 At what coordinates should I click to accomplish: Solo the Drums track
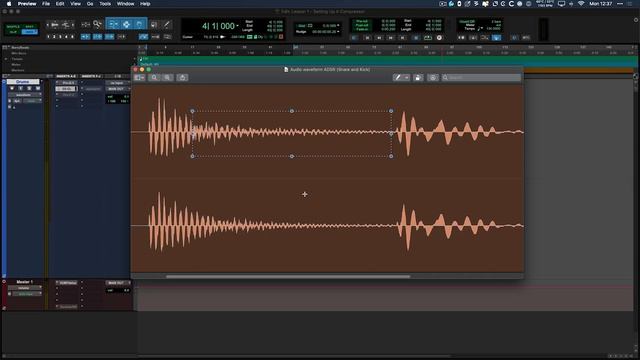[29, 89]
